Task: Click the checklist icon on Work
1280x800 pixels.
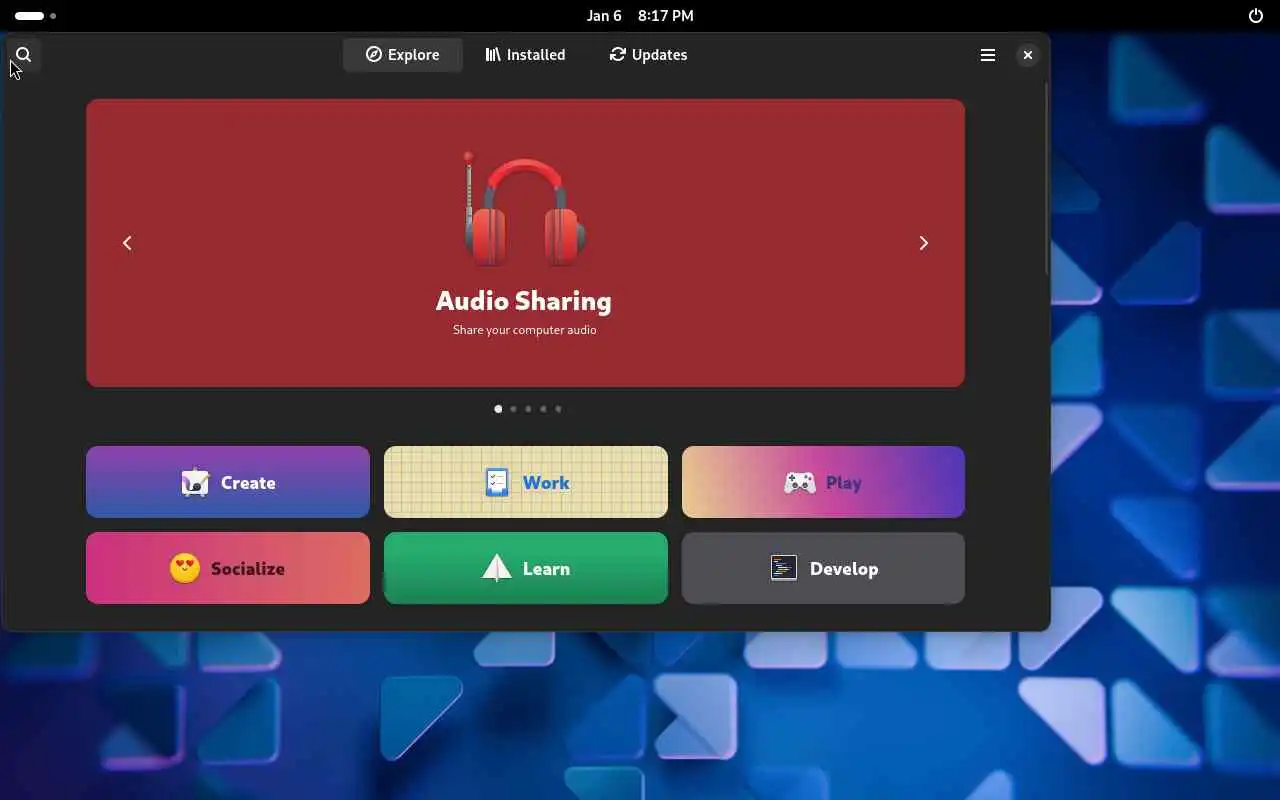Action: coord(497,482)
